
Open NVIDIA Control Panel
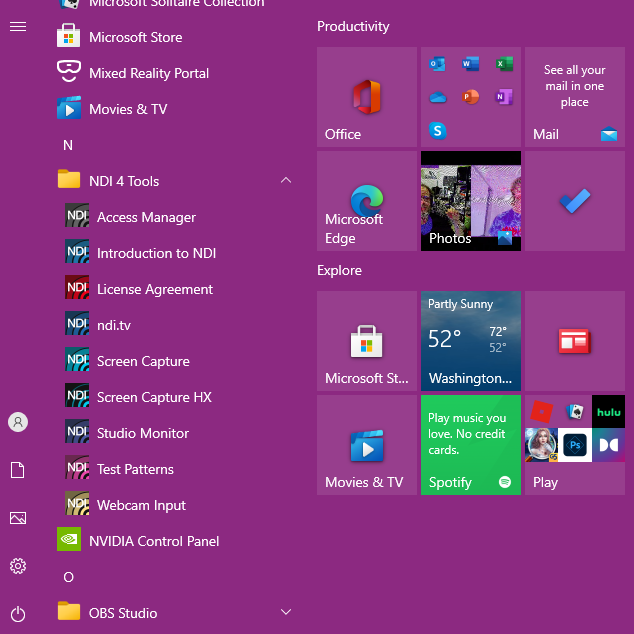[174, 541]
